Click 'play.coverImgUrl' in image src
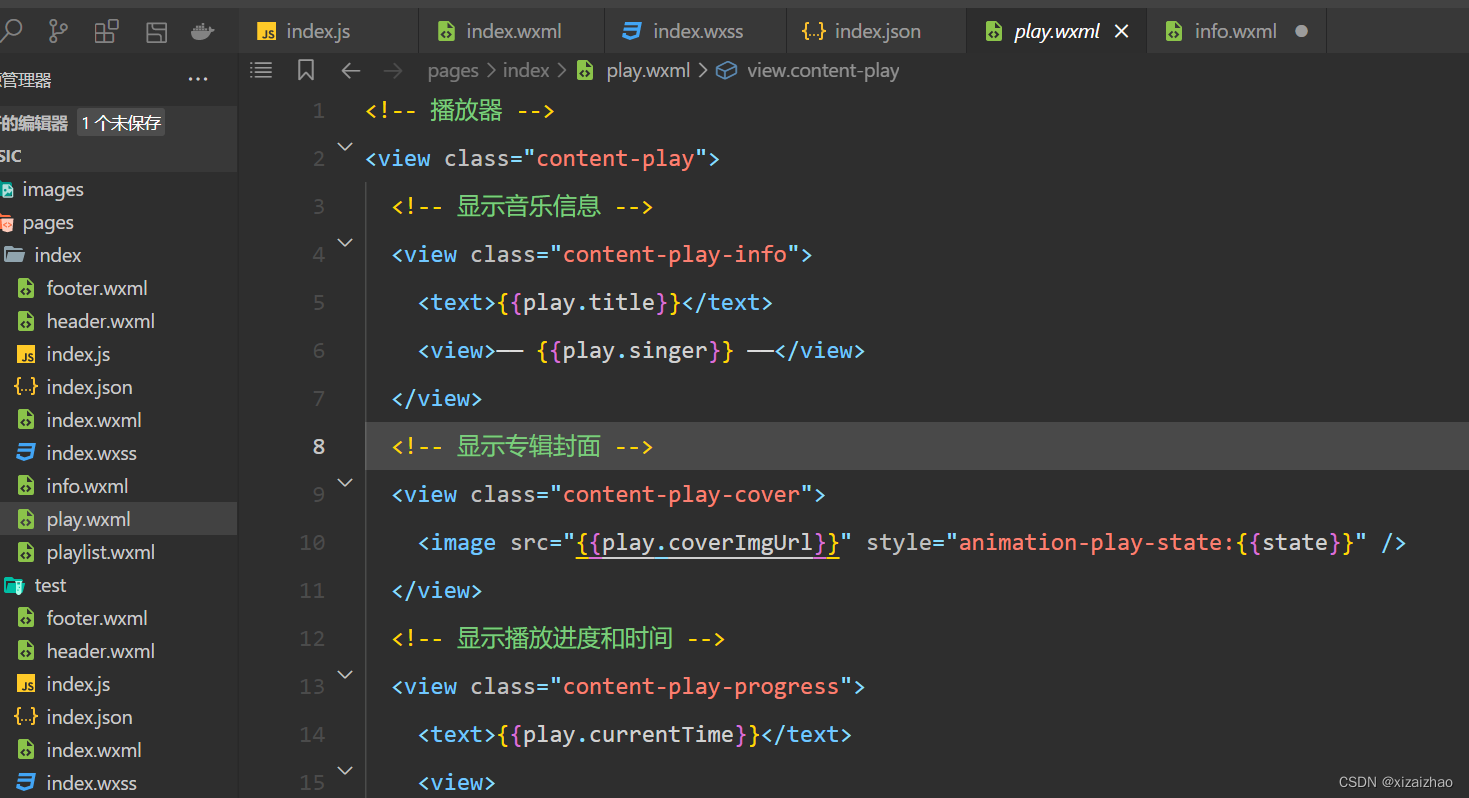This screenshot has height=798, width=1469. coord(708,543)
